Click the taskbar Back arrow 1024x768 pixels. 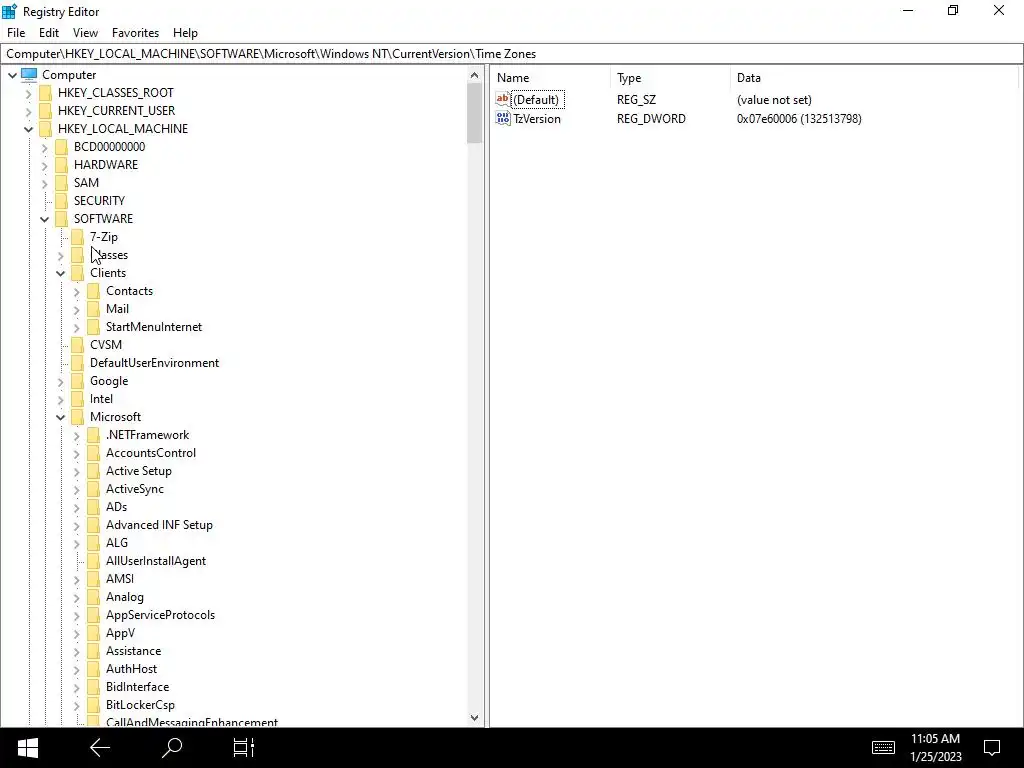(x=100, y=748)
